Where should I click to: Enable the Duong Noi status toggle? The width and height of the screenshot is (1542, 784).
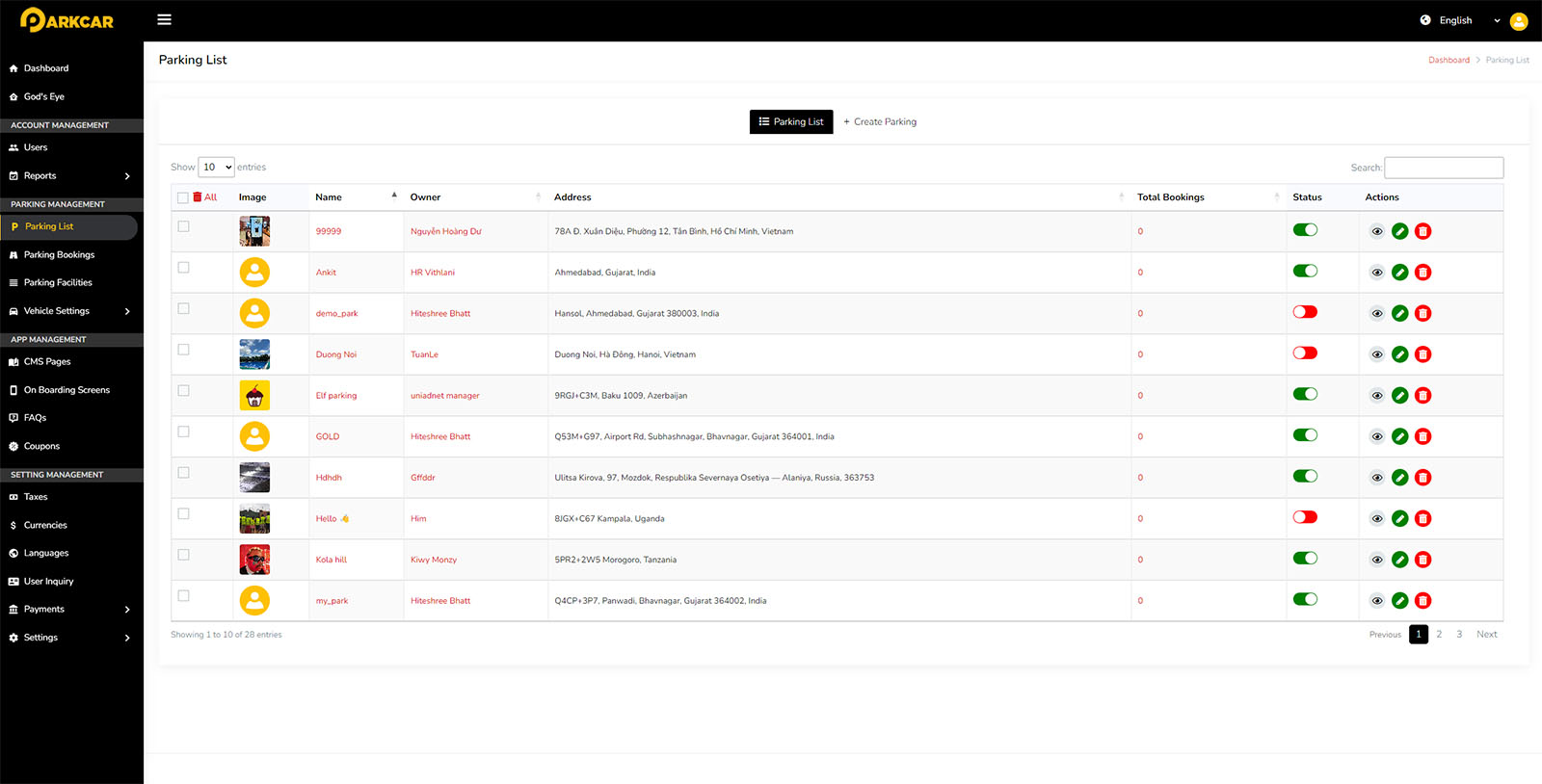[1305, 353]
